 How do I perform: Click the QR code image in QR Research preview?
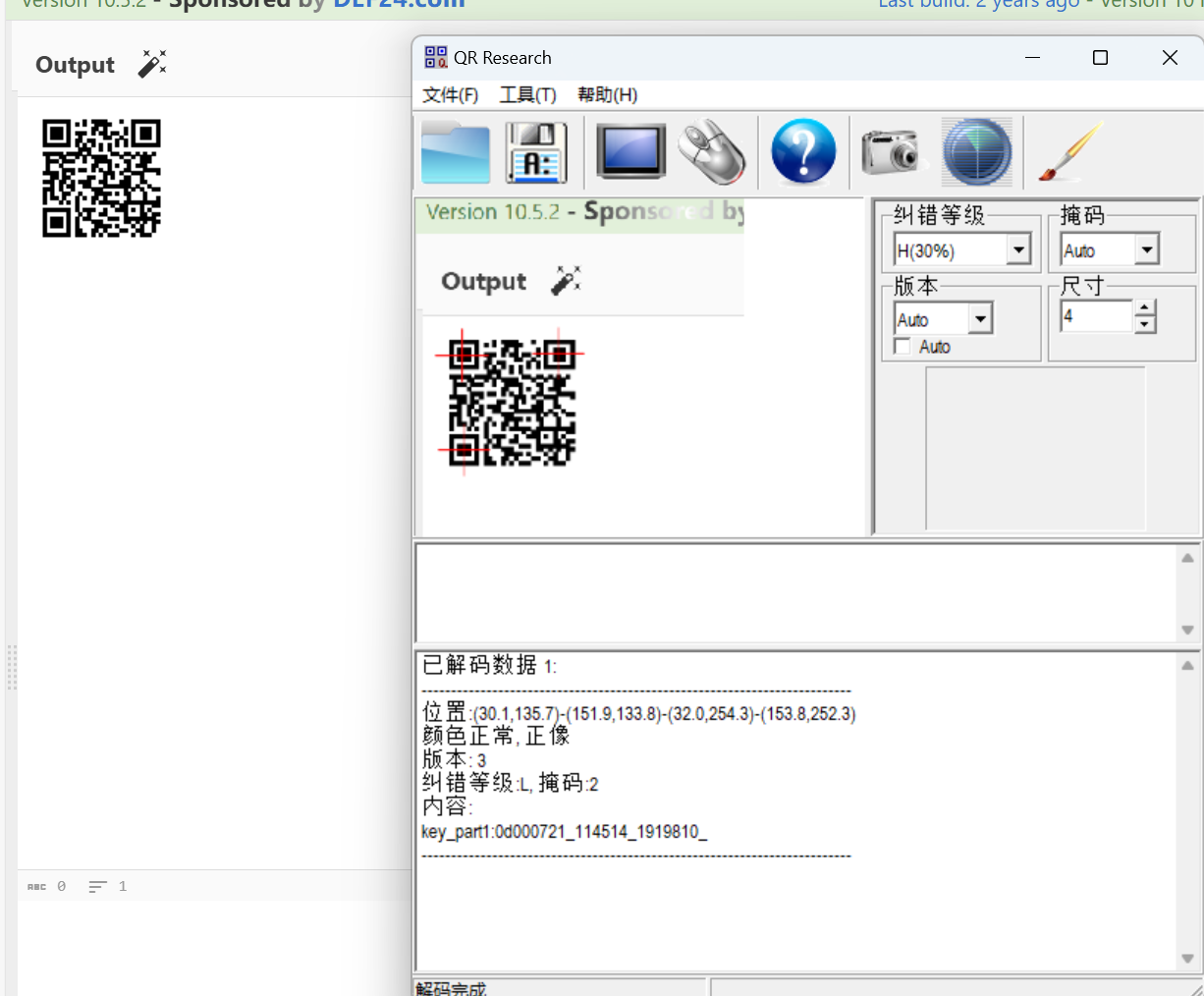click(512, 403)
